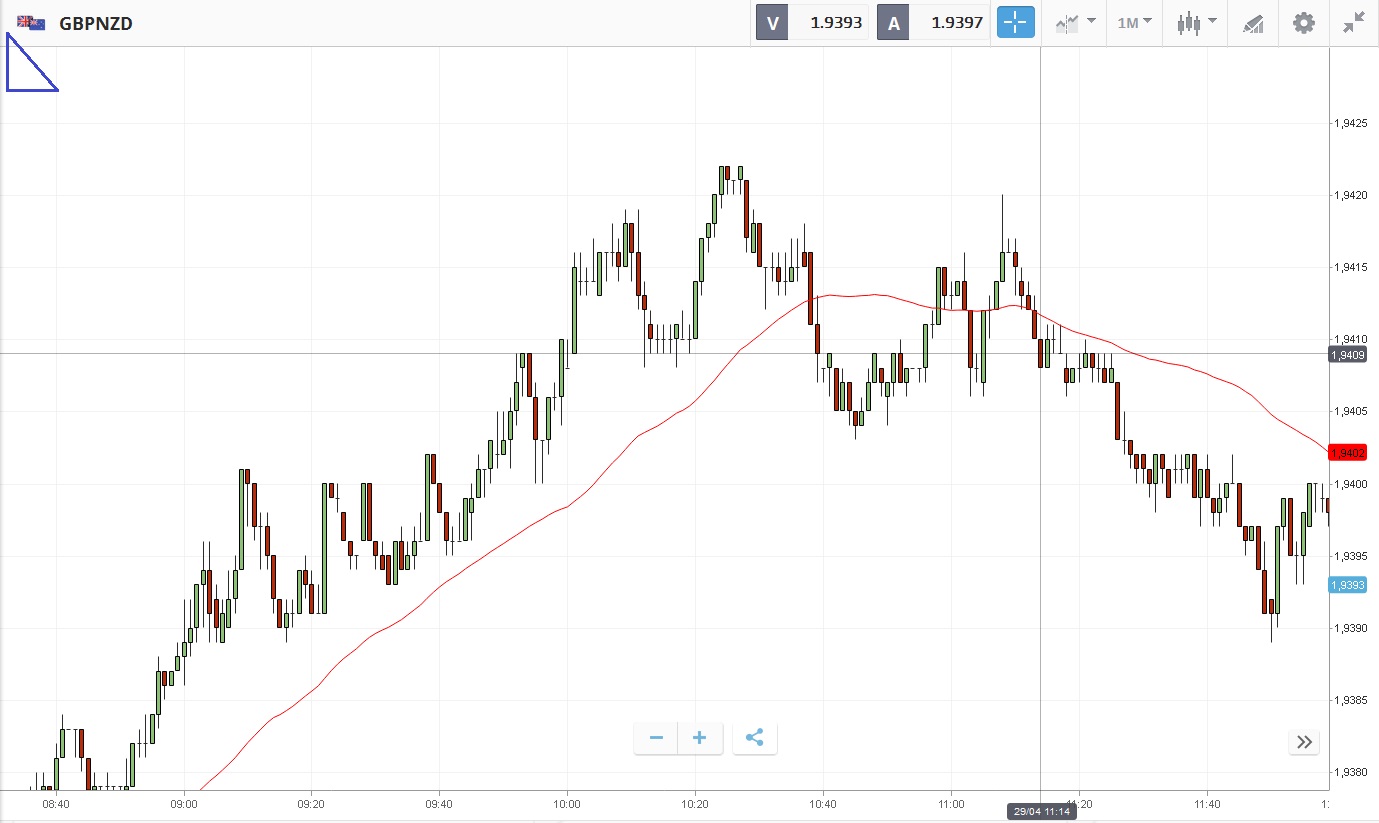Click the 1,9400 price axis label
Screen dimensions: 1379x823
[x=1350, y=484]
